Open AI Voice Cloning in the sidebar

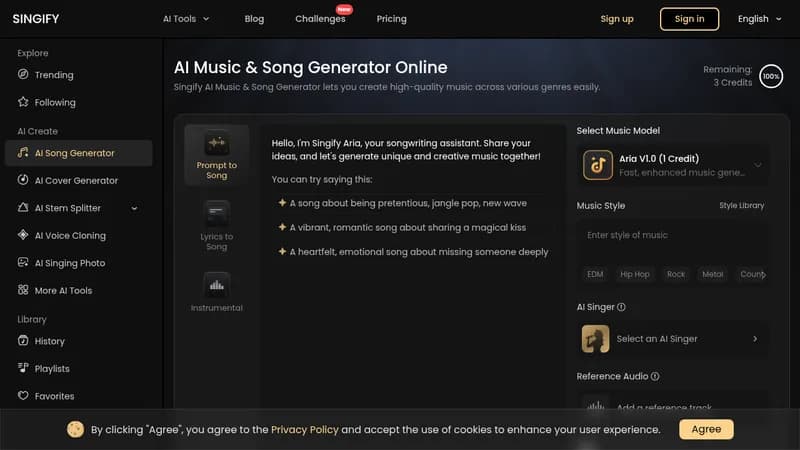79,236
